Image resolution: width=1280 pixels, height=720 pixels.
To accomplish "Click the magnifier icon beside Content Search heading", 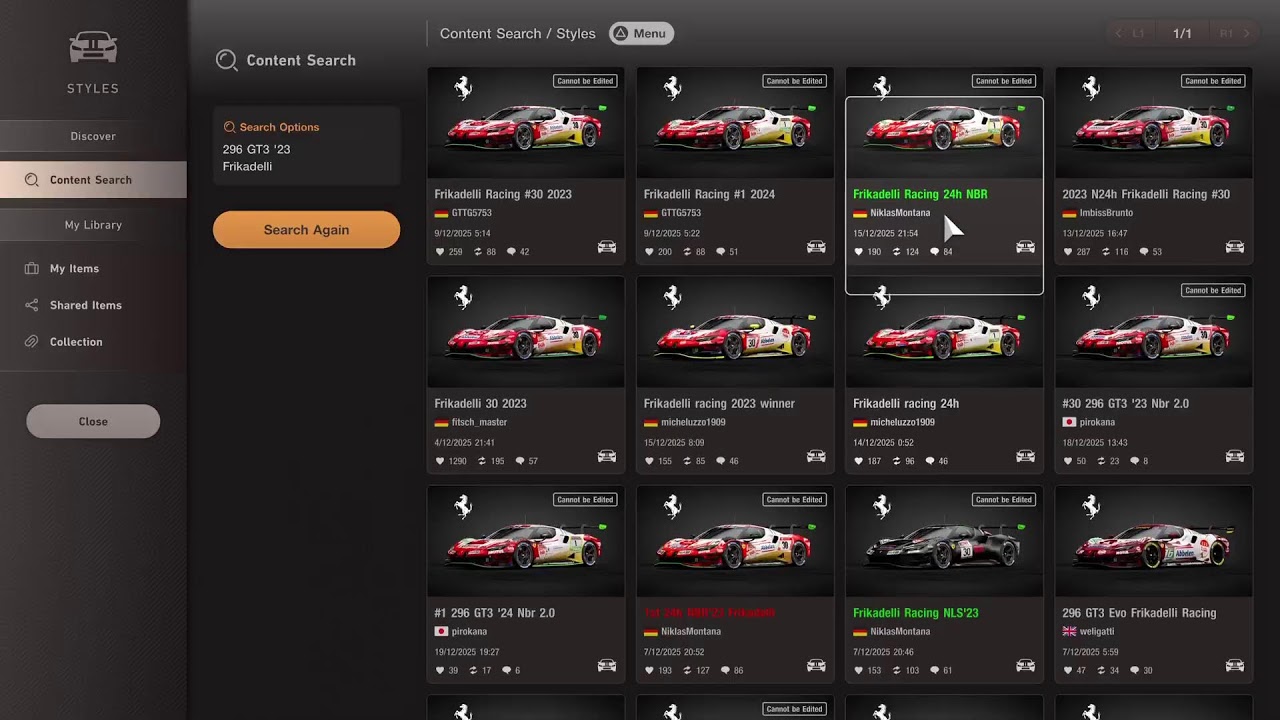I will [227, 60].
